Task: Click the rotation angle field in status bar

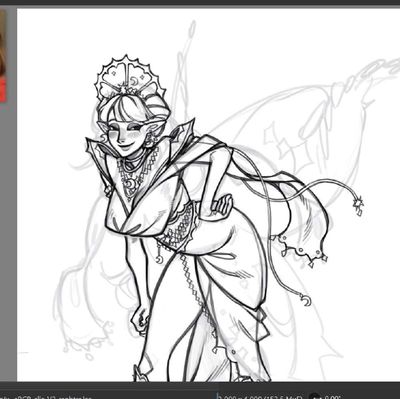Action: 331,397
